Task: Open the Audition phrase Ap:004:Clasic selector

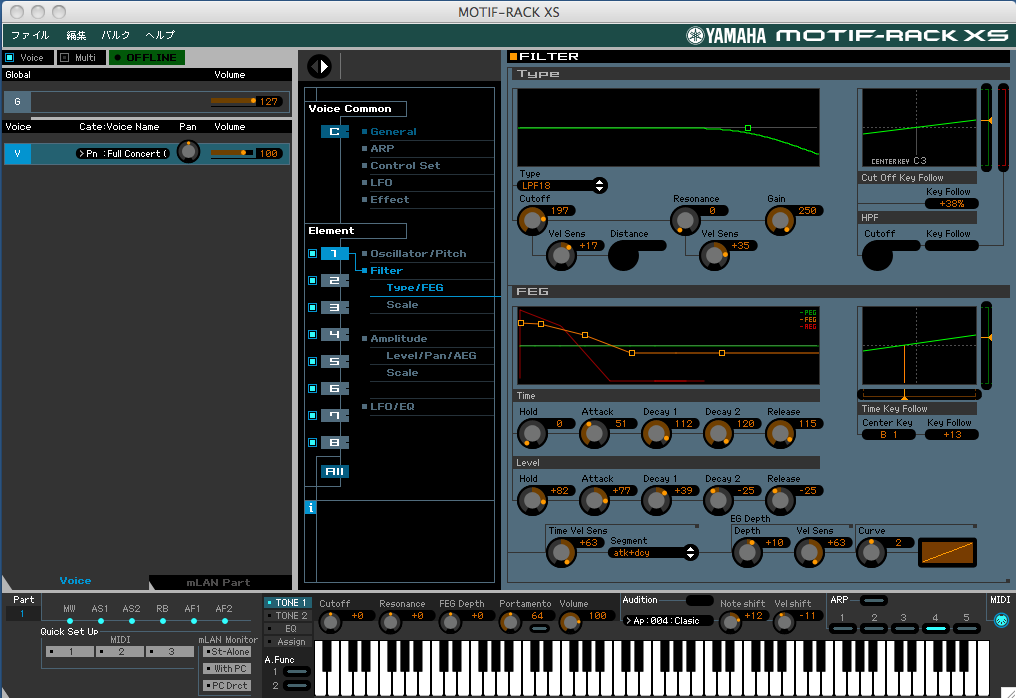Action: [x=667, y=621]
